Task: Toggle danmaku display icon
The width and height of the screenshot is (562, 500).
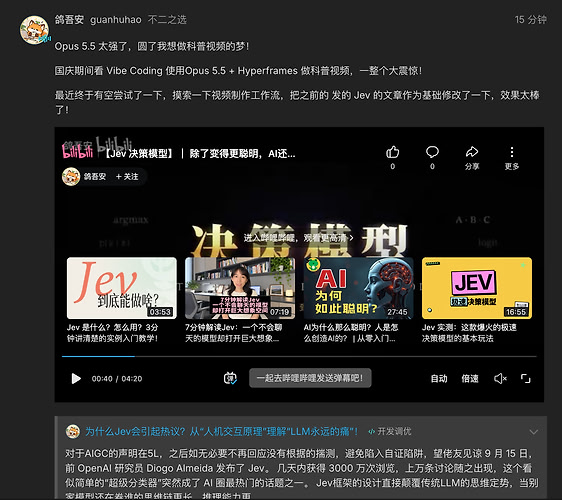Action: (x=230, y=378)
